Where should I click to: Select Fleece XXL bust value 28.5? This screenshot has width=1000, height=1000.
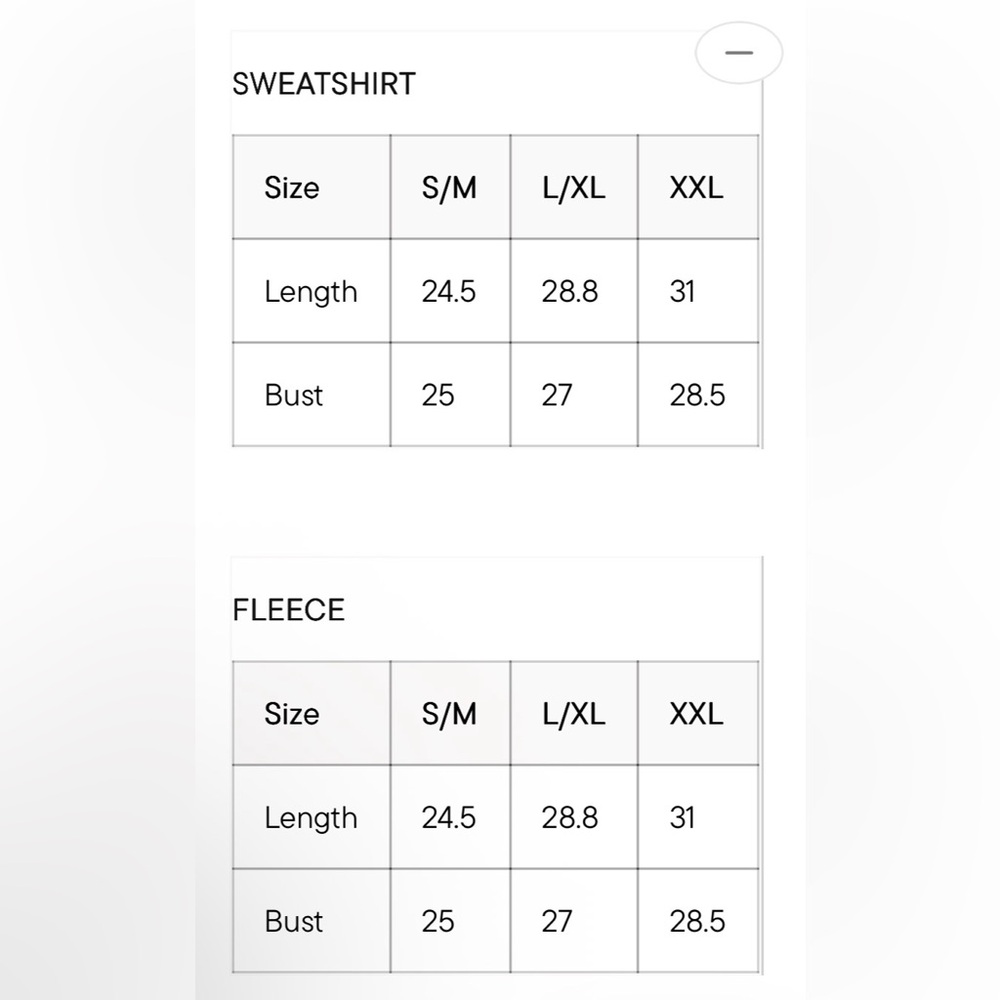click(697, 922)
